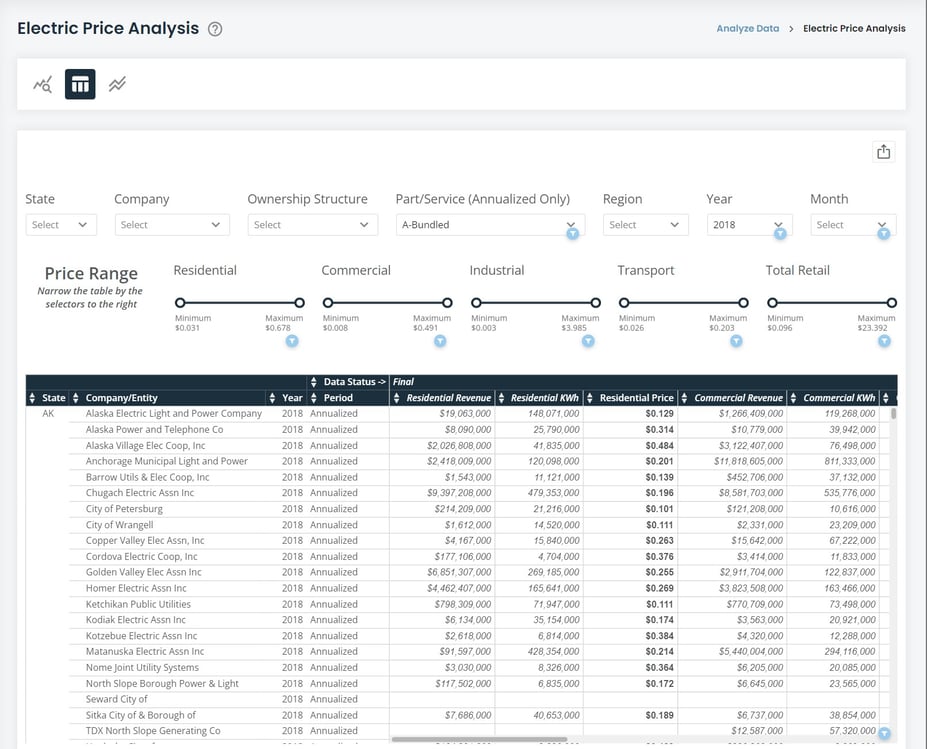Open the Year 2018 dropdown

coord(750,225)
